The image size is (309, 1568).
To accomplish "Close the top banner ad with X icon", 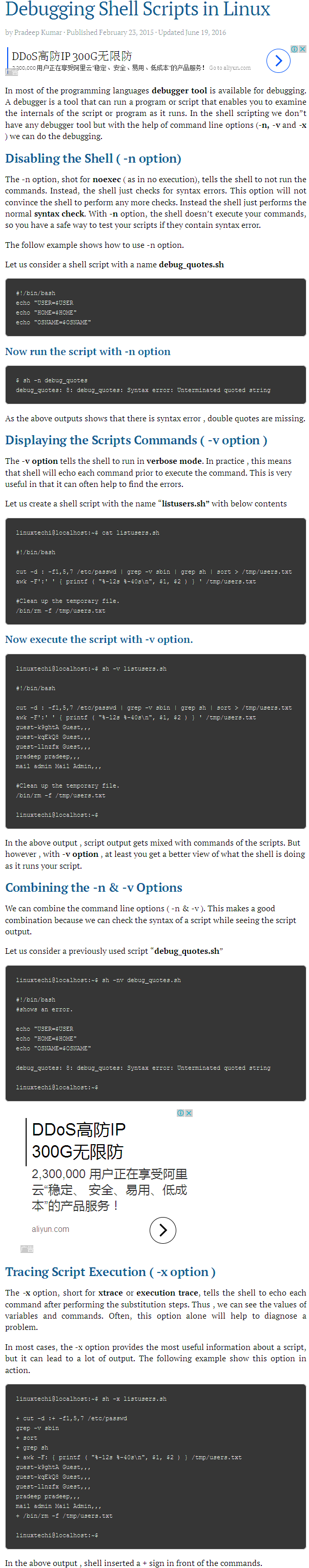I will click(302, 49).
